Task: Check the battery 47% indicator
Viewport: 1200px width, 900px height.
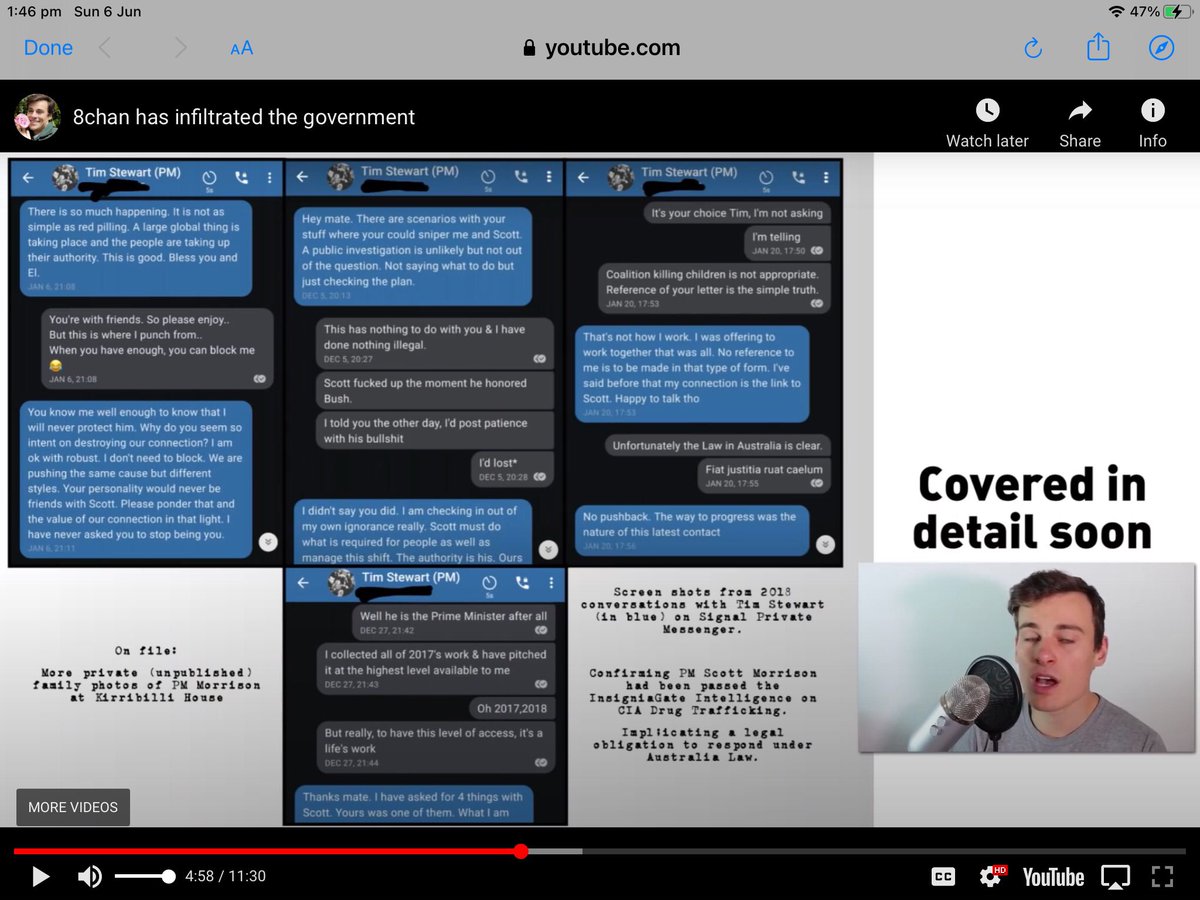Action: point(1159,12)
